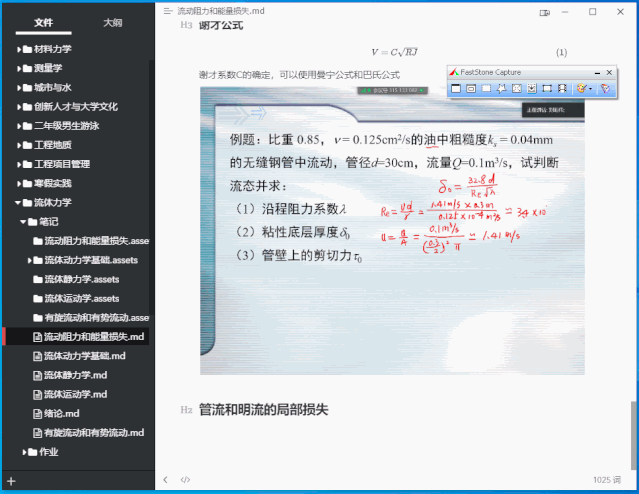Image resolution: width=639 pixels, height=494 pixels.
Task: Select the 有旋流动和有势流动.assets folder
Action: 90,318
